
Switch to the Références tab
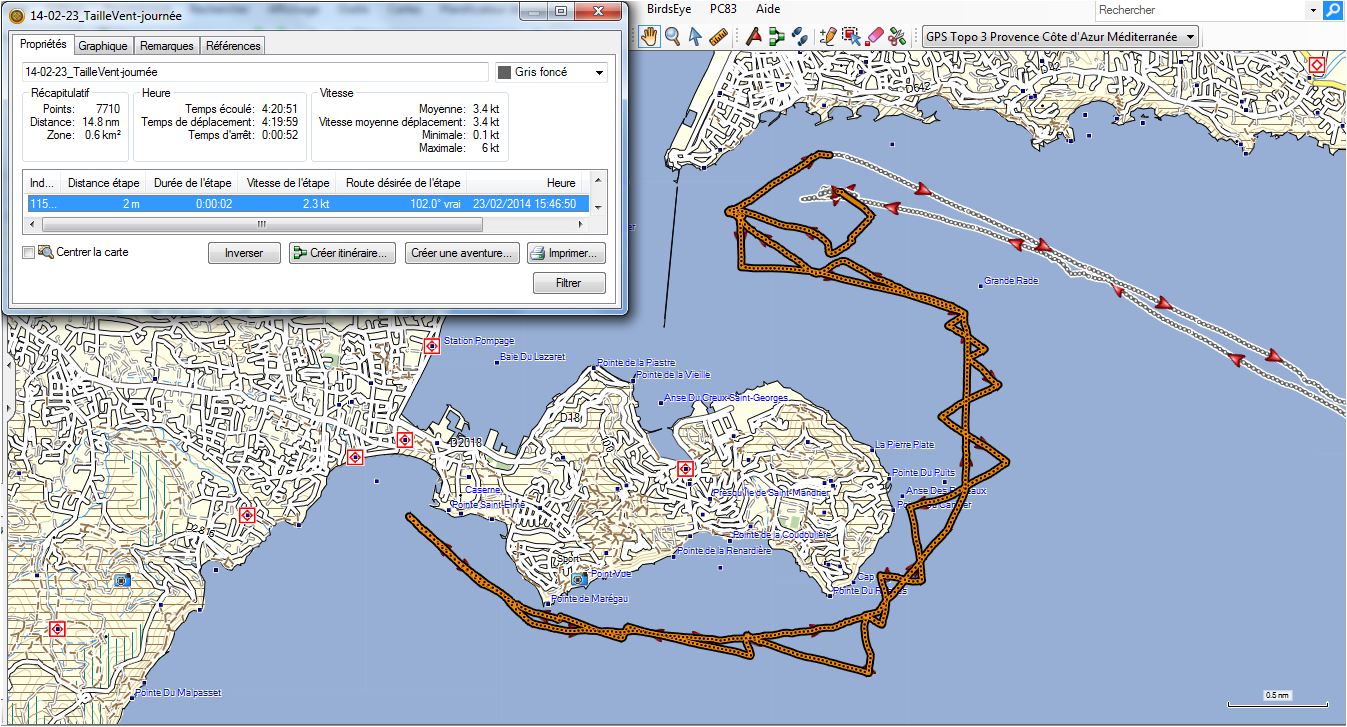point(233,46)
